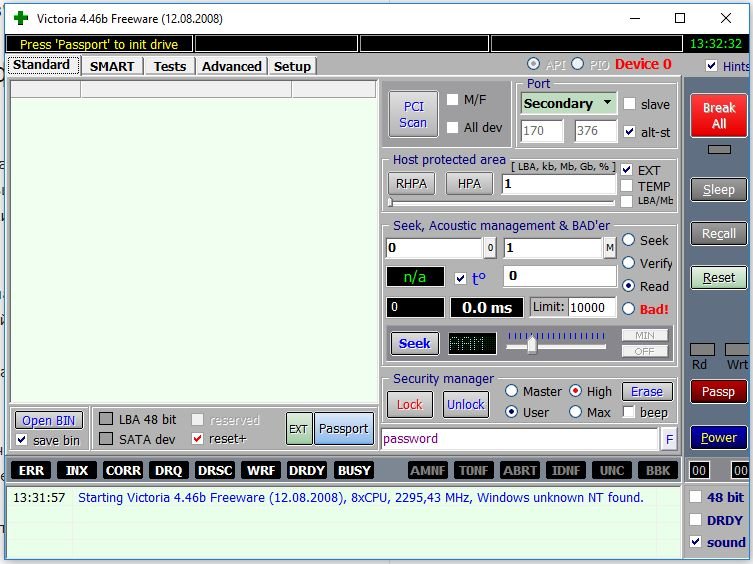Select the Verify radio option
The height and width of the screenshot is (564, 753).
(x=629, y=263)
